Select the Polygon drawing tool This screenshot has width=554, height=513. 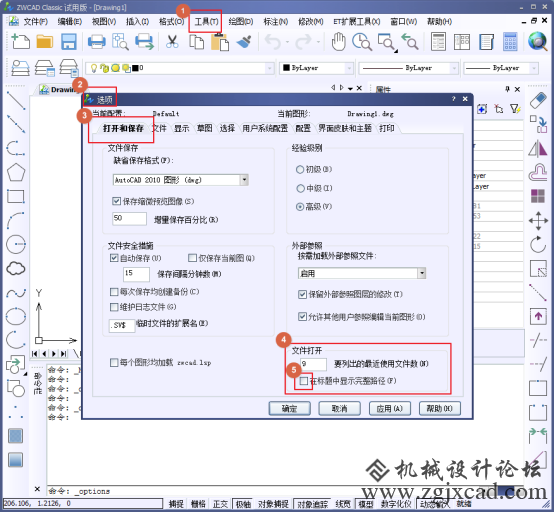[16, 172]
